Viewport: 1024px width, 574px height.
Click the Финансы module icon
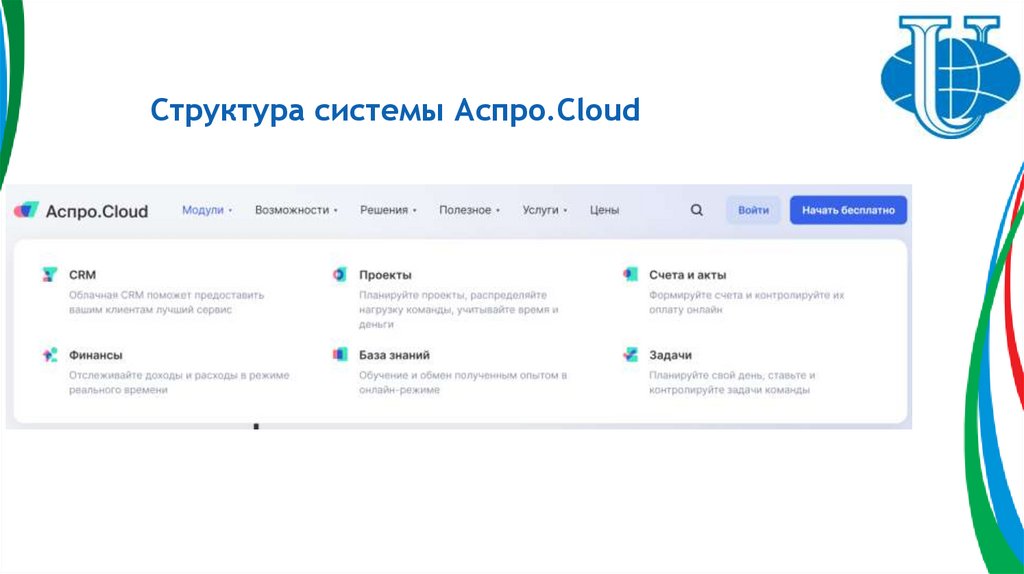point(50,355)
